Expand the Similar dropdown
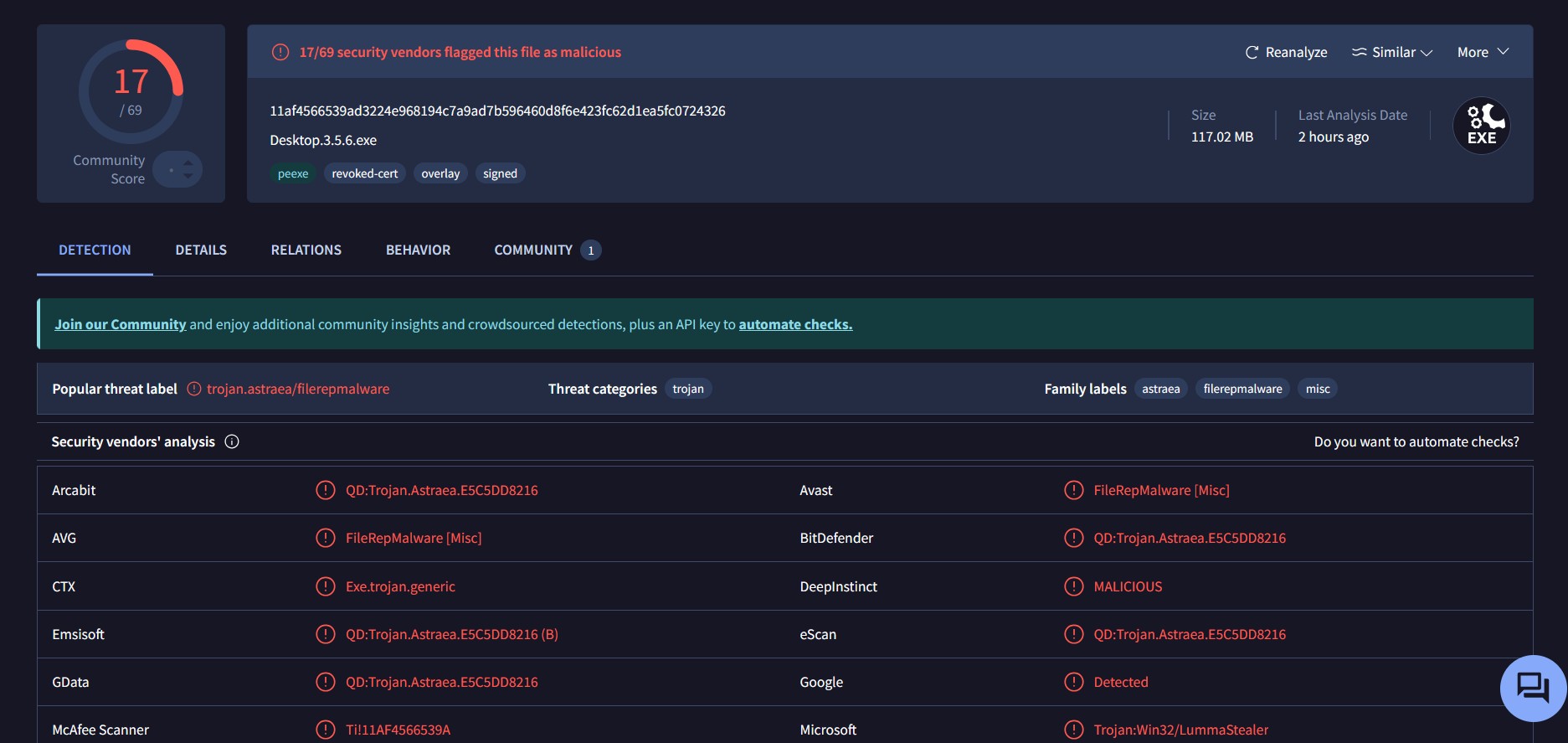The width and height of the screenshot is (1568, 743). [1392, 52]
